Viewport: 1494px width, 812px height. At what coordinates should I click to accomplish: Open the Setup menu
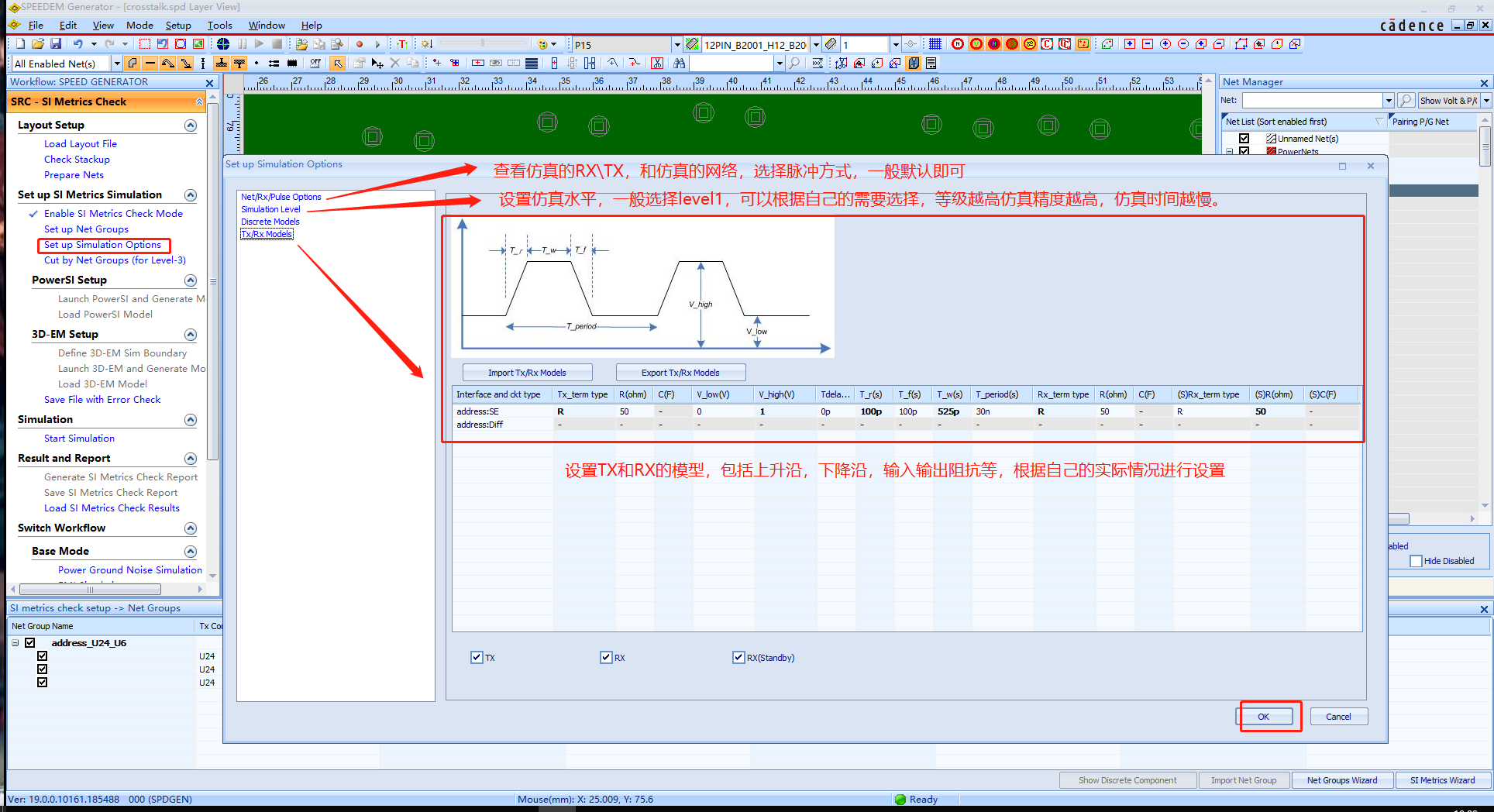[x=178, y=26]
